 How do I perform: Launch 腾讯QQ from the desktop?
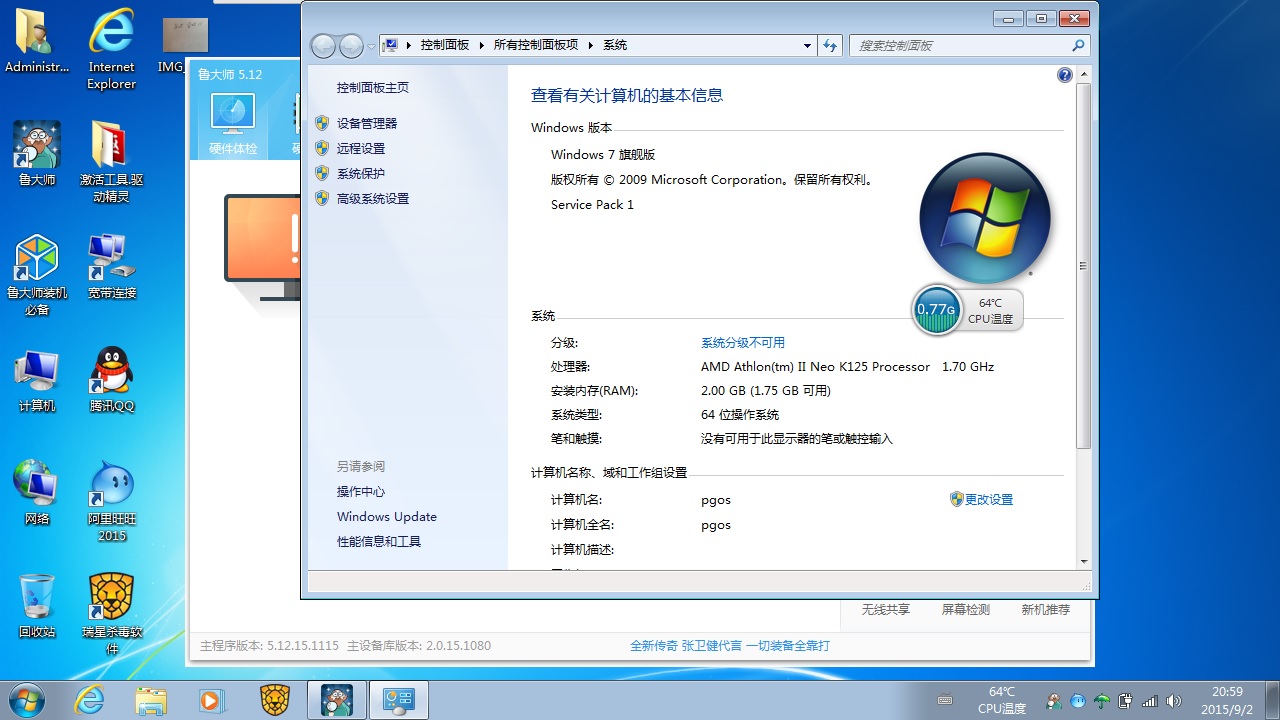[111, 381]
